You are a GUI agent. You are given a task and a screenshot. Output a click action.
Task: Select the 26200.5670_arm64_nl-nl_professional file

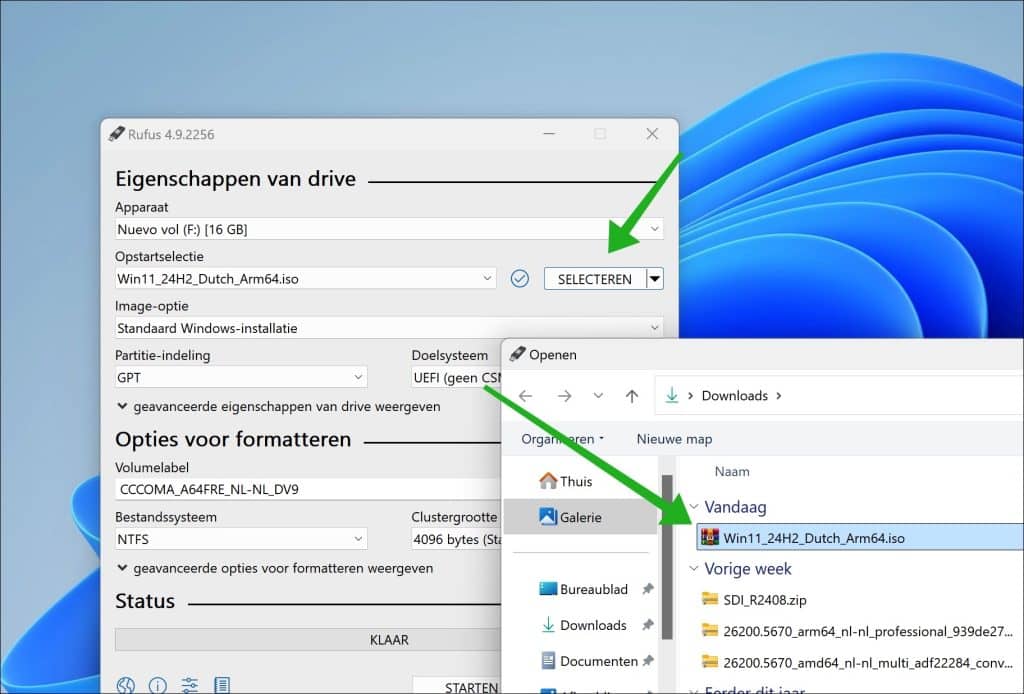pyautogui.click(x=857, y=631)
